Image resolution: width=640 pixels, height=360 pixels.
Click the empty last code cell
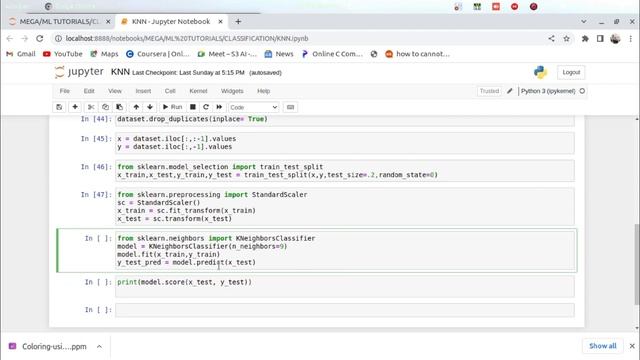(344, 310)
